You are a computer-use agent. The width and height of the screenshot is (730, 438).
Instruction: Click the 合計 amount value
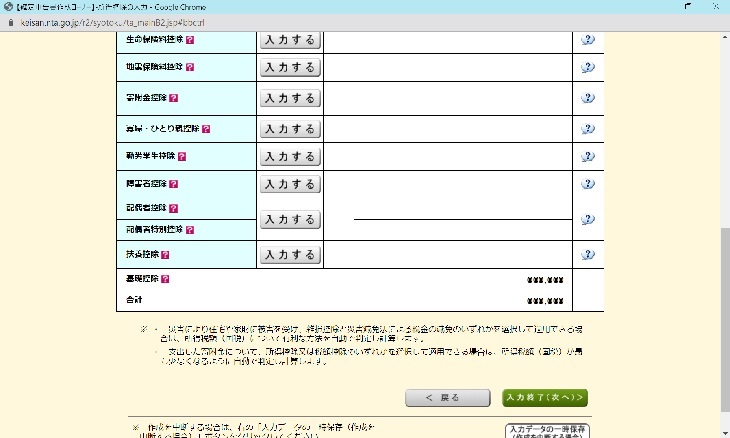pyautogui.click(x=545, y=301)
